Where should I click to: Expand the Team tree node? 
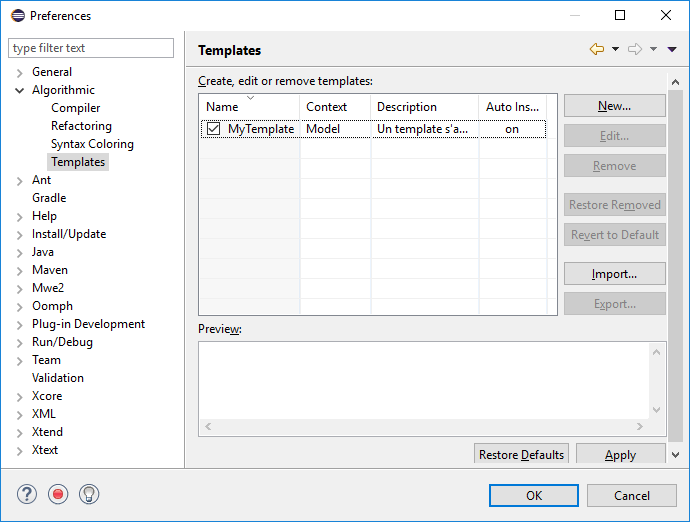pyautogui.click(x=19, y=361)
